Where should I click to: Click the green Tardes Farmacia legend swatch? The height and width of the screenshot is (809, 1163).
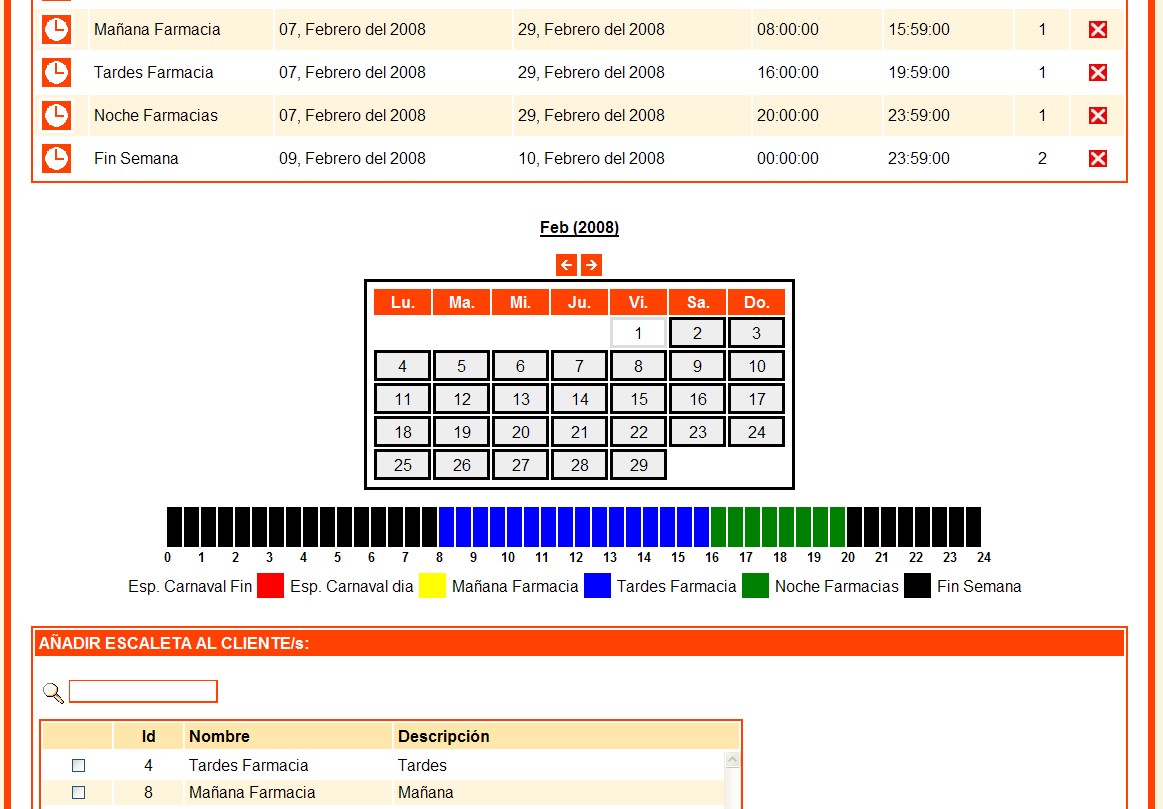pyautogui.click(x=755, y=586)
